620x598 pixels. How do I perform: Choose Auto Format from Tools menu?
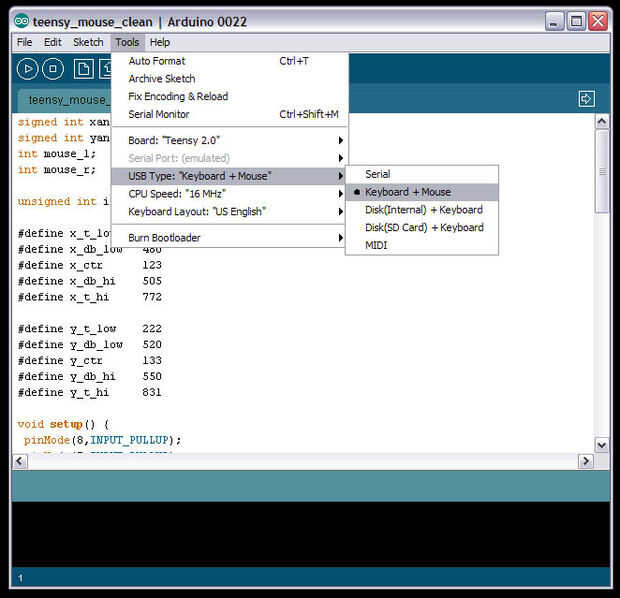(229, 61)
